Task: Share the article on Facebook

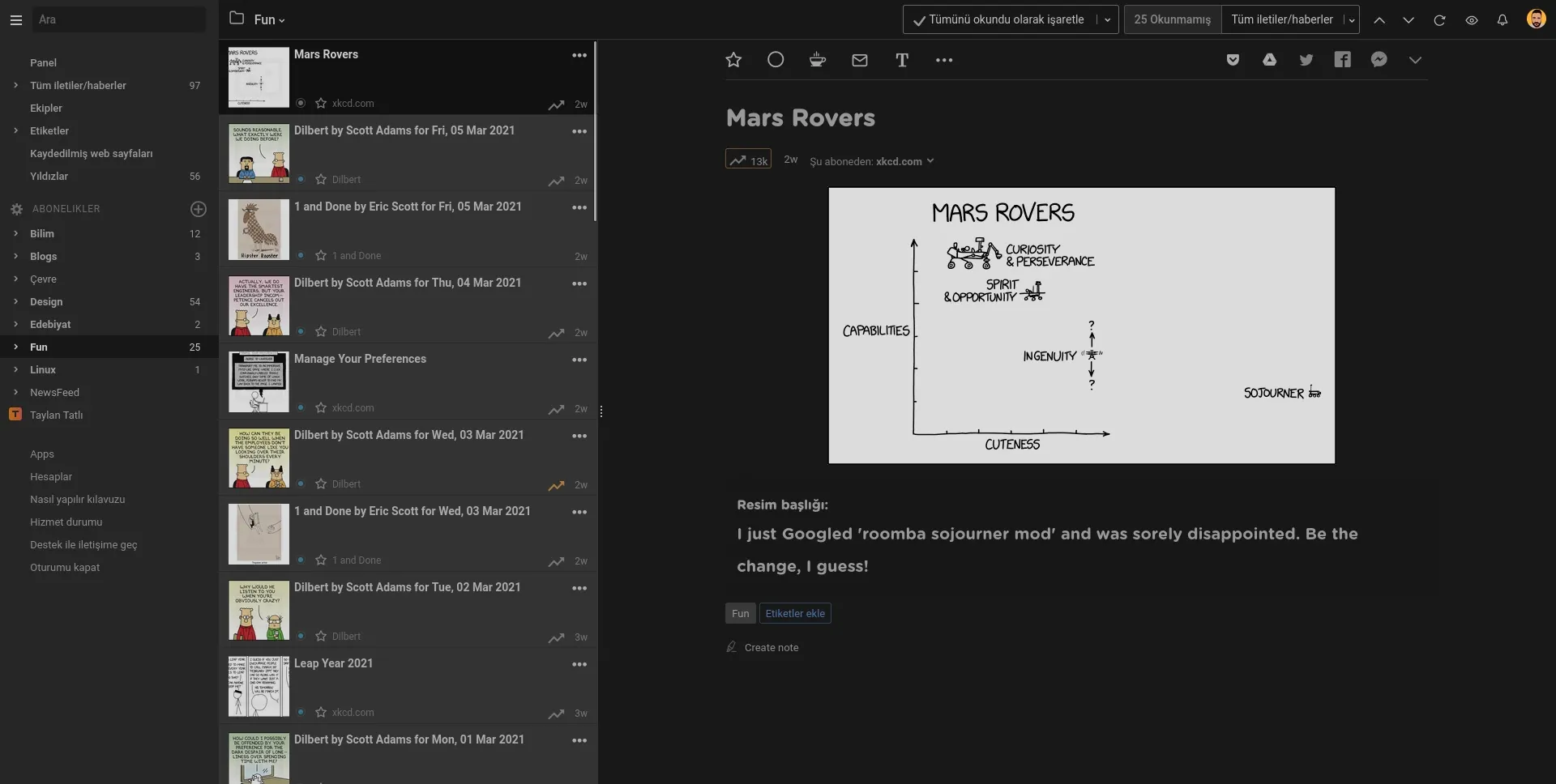Action: pos(1343,59)
